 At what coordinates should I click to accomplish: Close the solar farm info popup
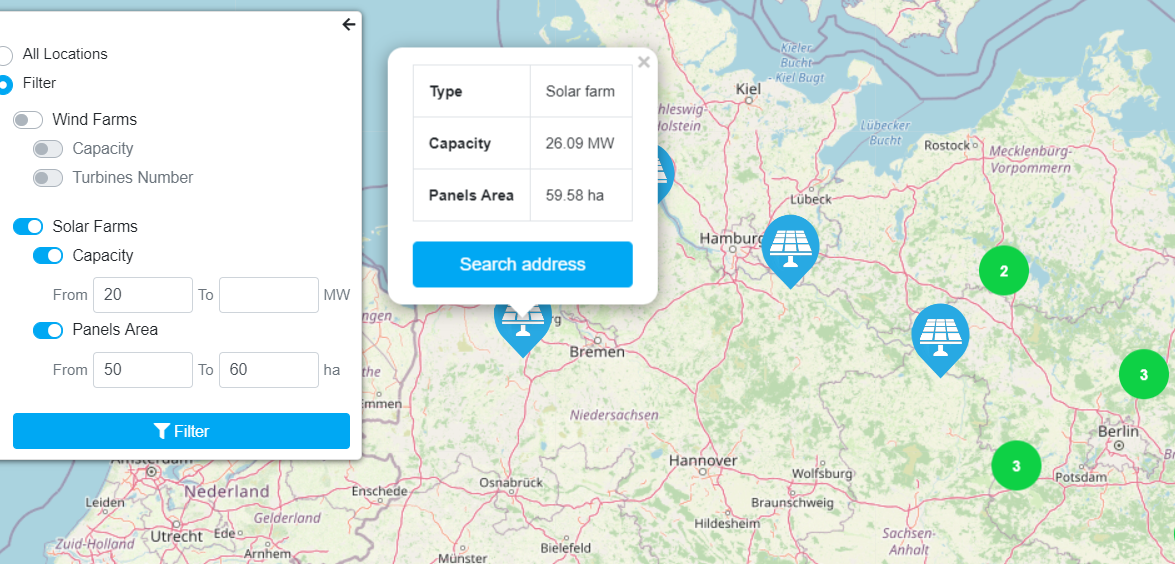click(x=643, y=63)
